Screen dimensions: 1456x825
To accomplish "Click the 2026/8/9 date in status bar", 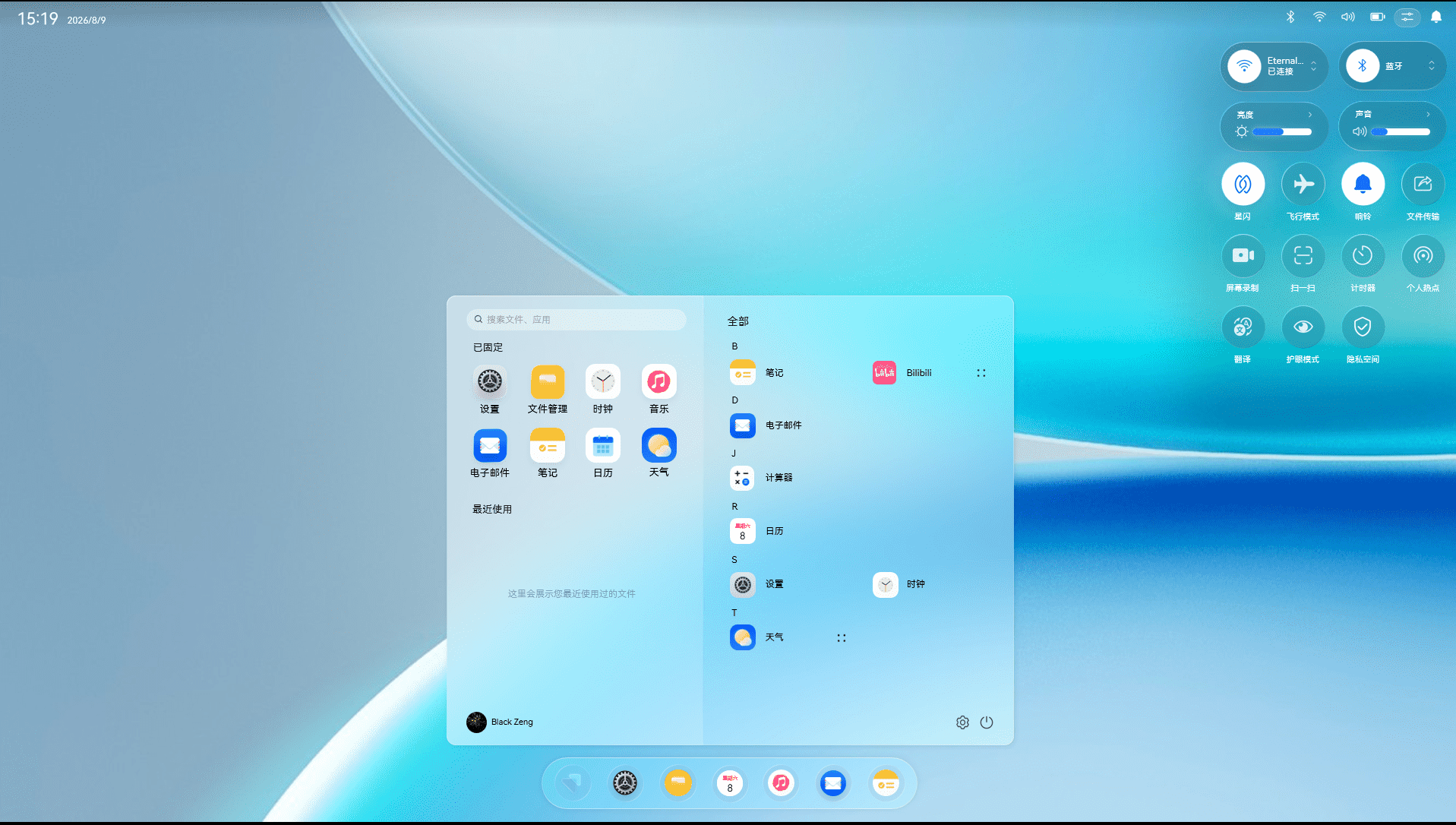I will pos(87,20).
